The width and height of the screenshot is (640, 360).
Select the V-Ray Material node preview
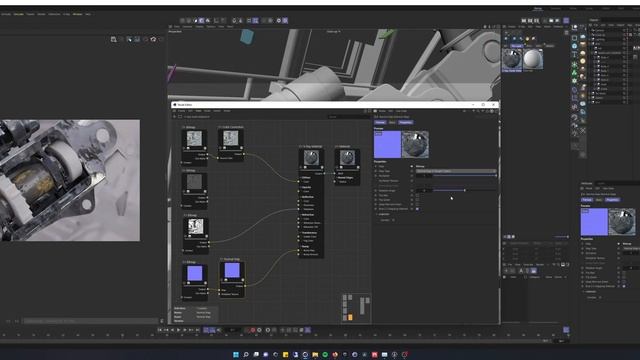tap(311, 158)
